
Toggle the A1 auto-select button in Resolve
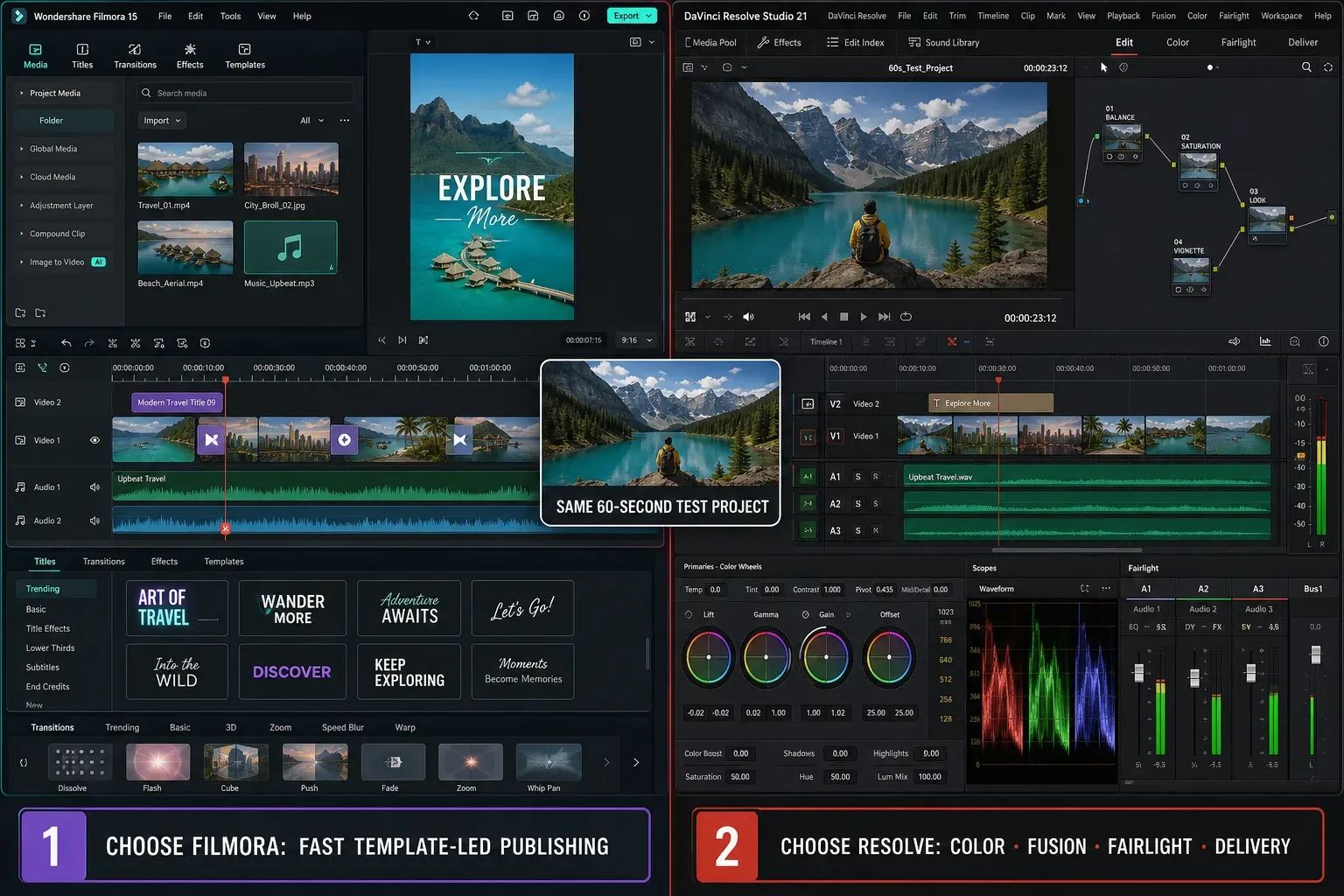point(808,477)
